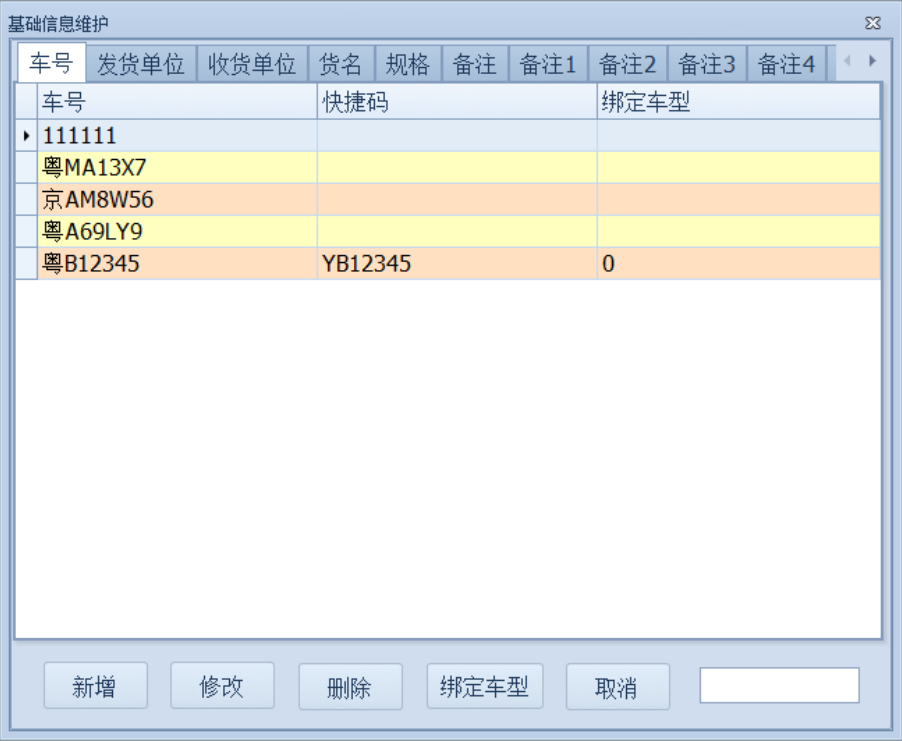The height and width of the screenshot is (741, 902).
Task: Select the 备注1 tab
Action: [548, 64]
